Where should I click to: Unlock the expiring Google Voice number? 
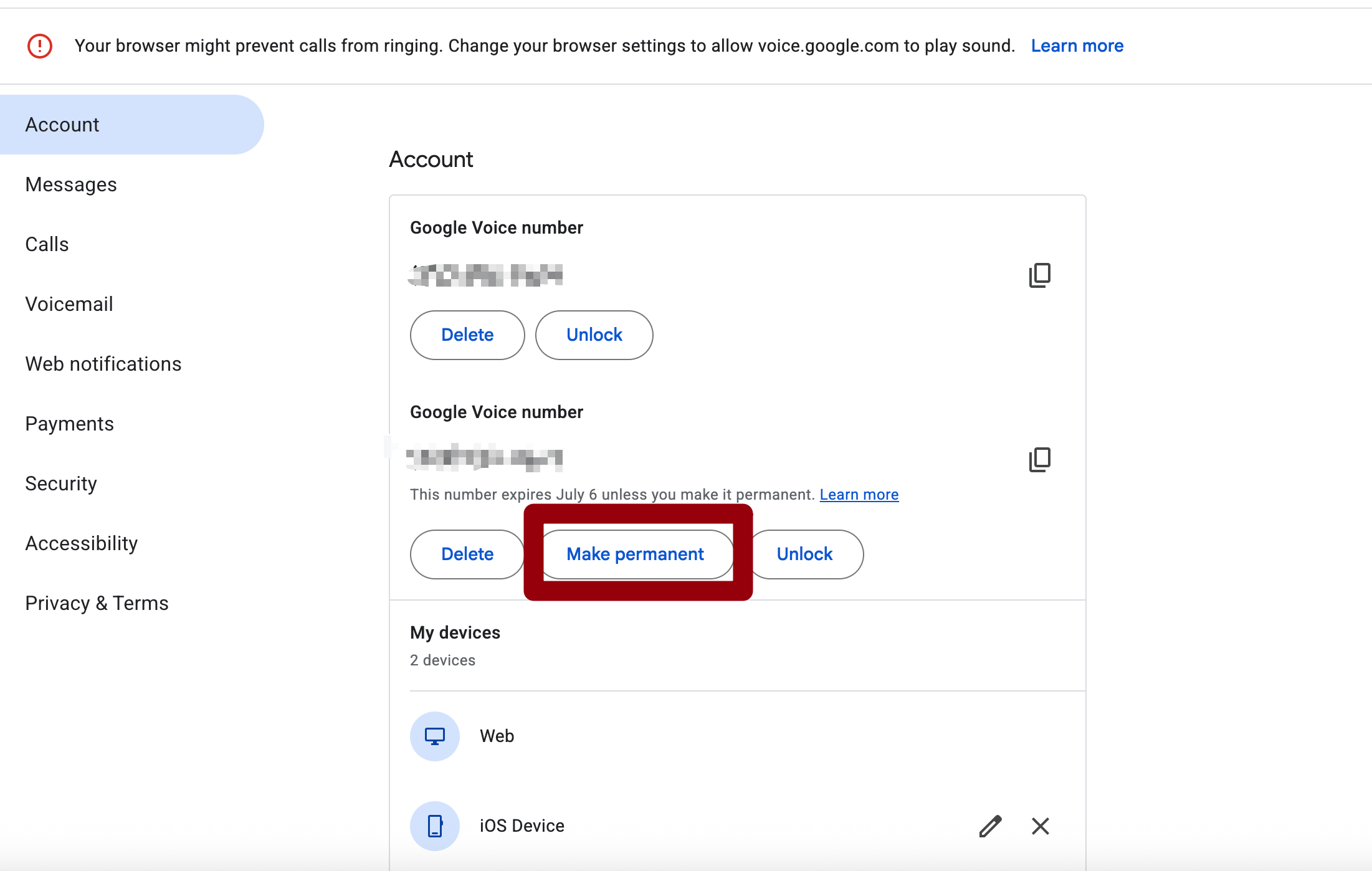pos(804,554)
